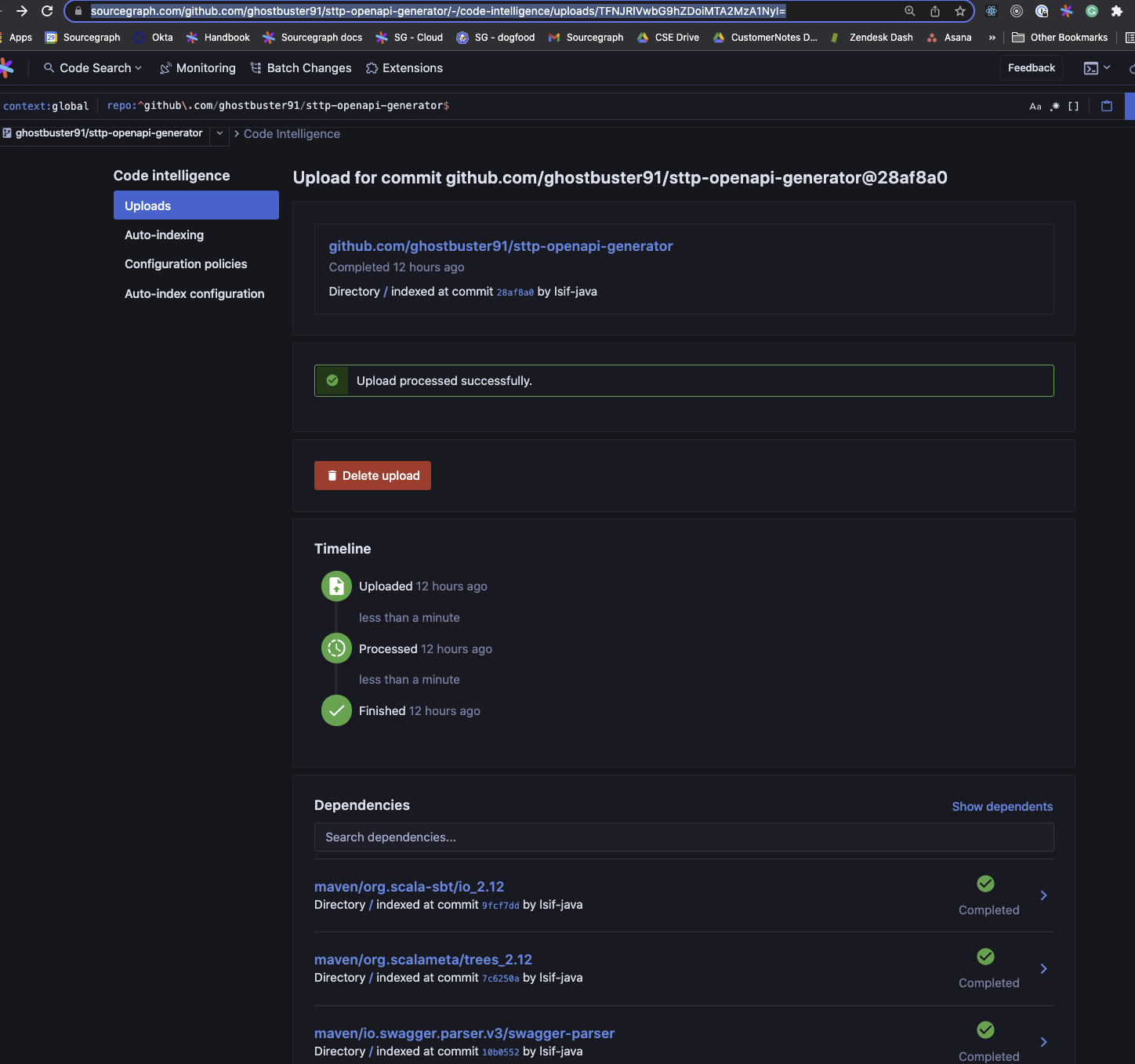Image resolution: width=1135 pixels, height=1064 pixels.
Task: Click the share icon in address bar
Action: 935,11
